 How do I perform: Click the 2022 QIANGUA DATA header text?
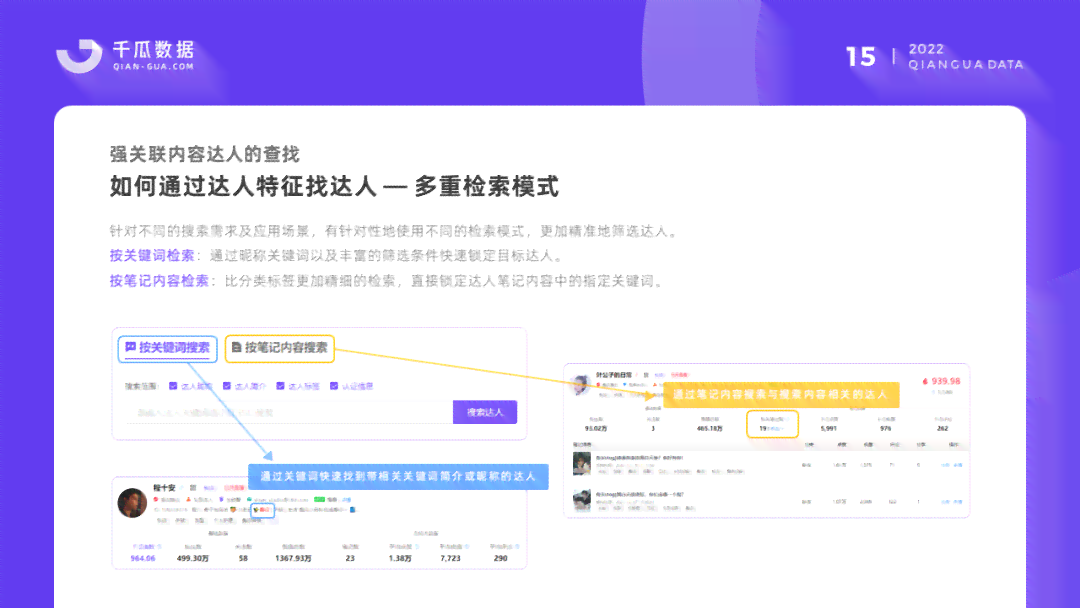[966, 56]
